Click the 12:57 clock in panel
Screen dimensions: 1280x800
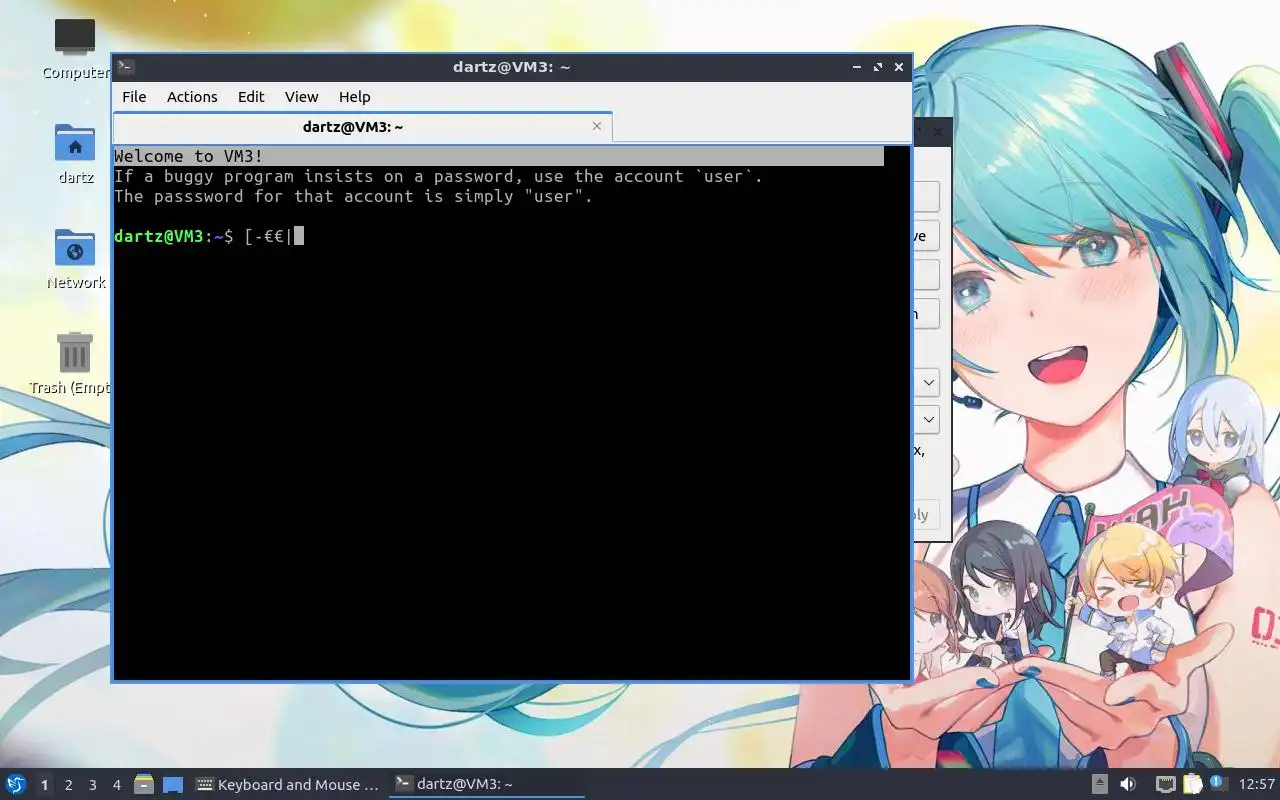1257,784
